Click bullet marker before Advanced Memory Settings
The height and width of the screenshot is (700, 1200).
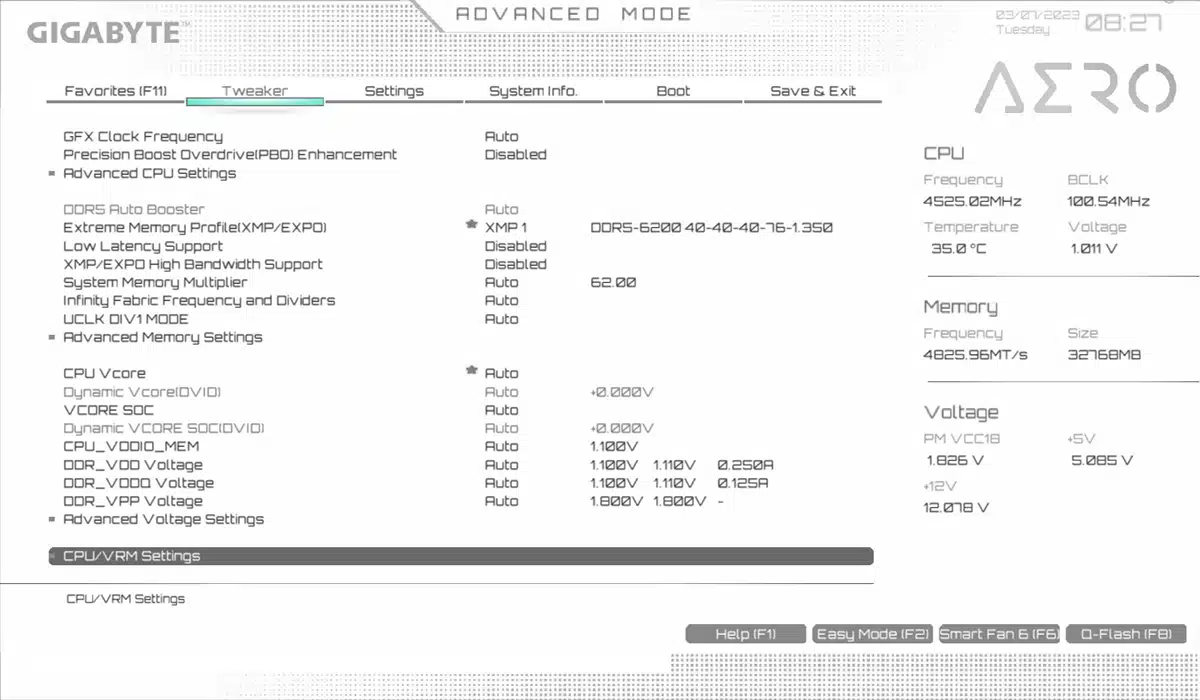[52, 338]
